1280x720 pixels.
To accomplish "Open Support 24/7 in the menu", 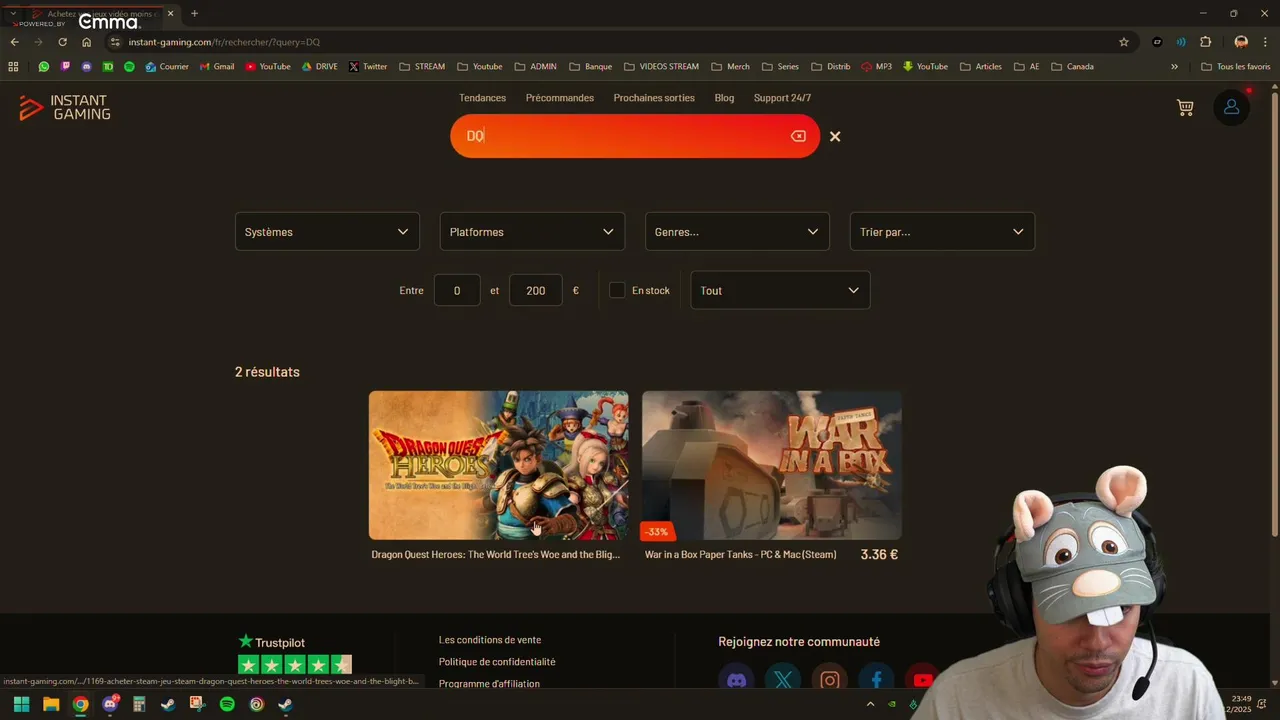I will click(782, 98).
